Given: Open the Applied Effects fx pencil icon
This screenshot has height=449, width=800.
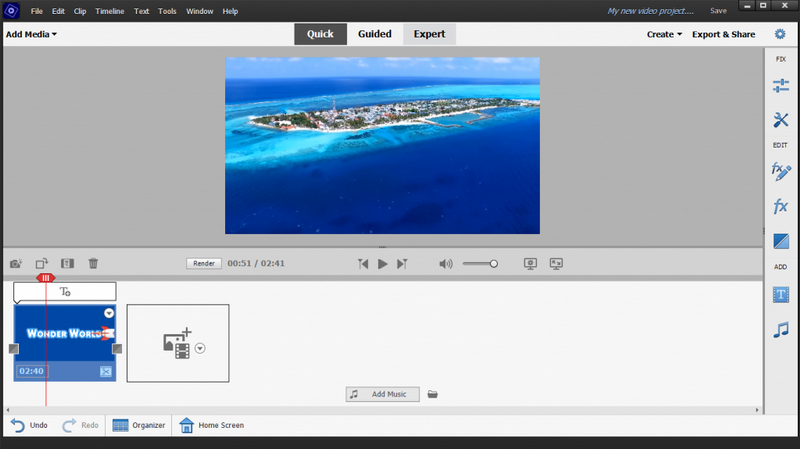Looking at the screenshot, I should 781,171.
